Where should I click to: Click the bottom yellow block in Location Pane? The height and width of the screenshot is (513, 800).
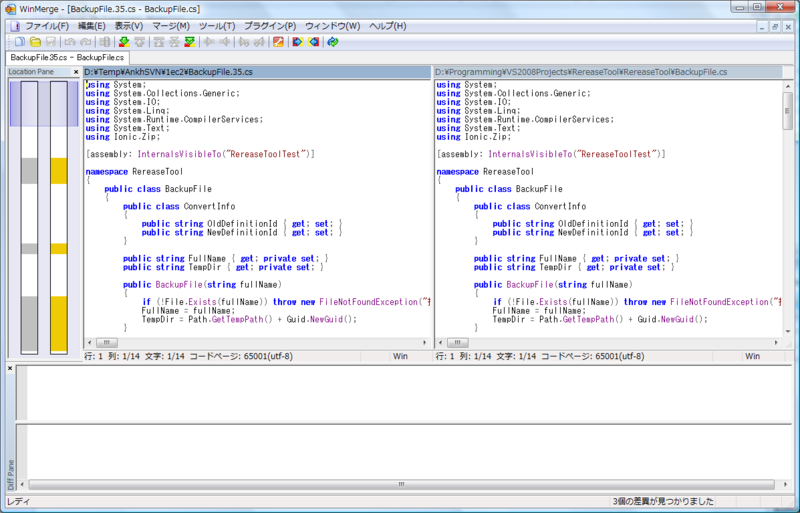pyautogui.click(x=59, y=324)
